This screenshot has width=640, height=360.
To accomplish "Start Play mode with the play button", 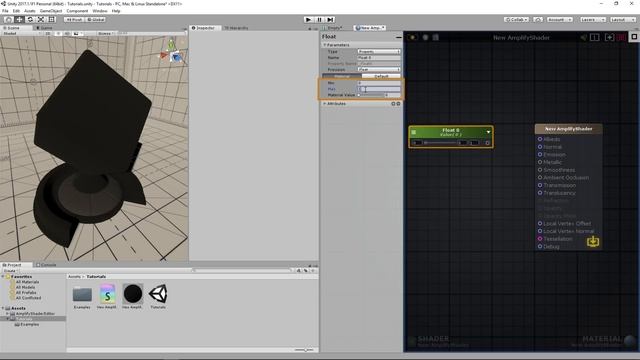I will click(x=309, y=20).
